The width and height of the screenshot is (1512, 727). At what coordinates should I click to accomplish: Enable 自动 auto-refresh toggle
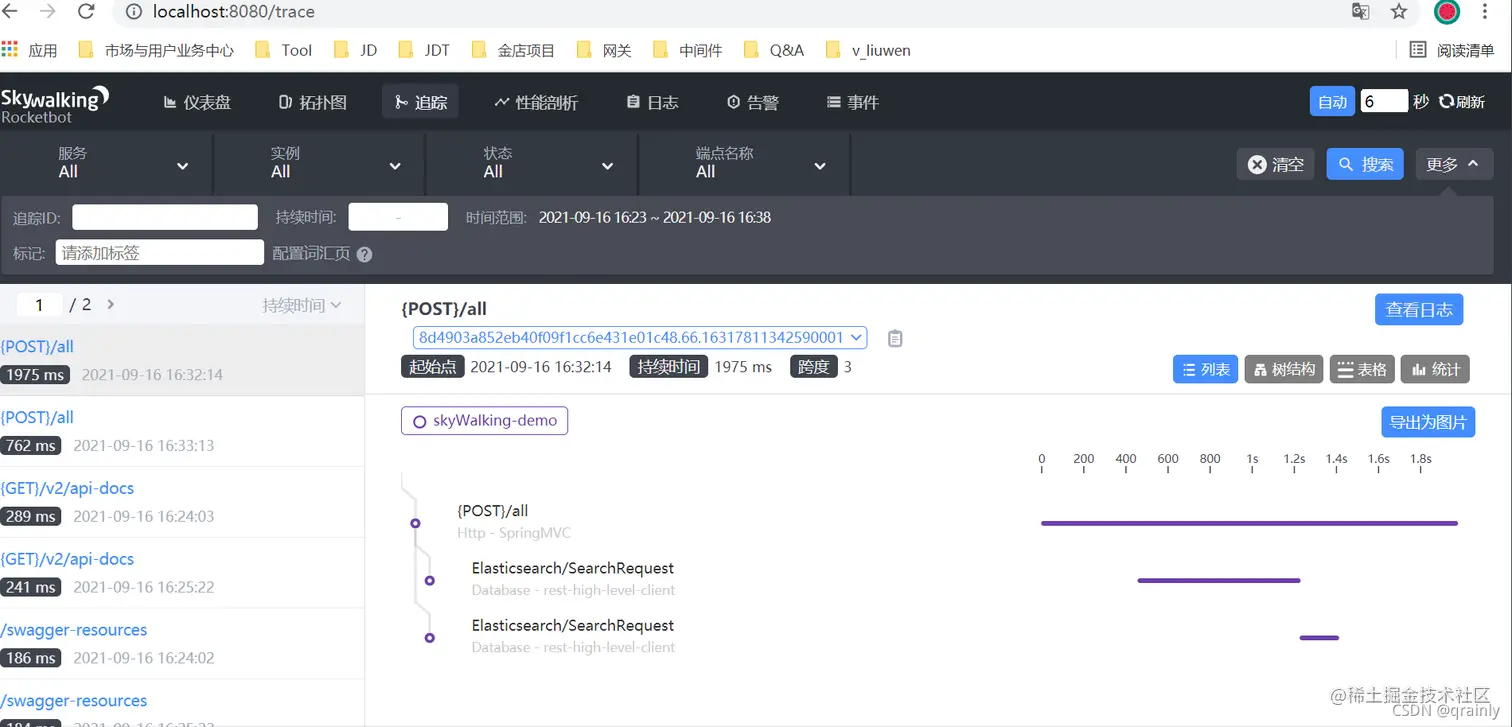pyautogui.click(x=1331, y=101)
